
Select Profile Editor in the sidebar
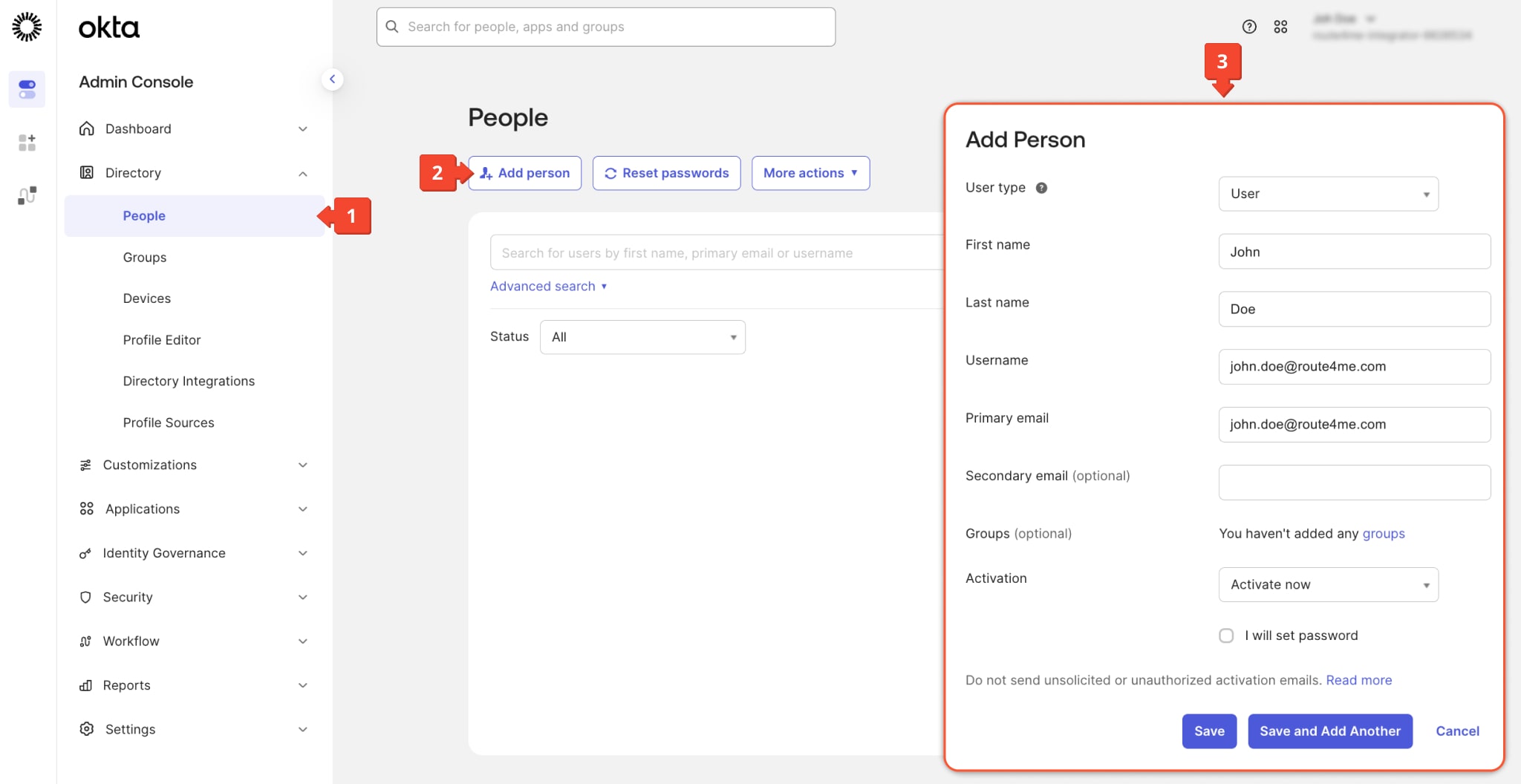pos(162,340)
